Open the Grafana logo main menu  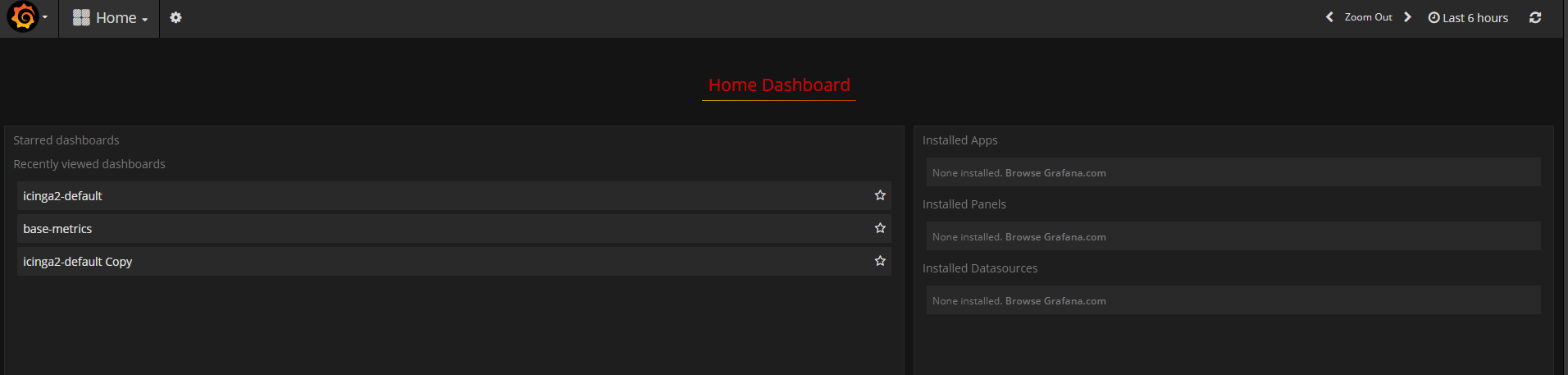click(x=23, y=17)
